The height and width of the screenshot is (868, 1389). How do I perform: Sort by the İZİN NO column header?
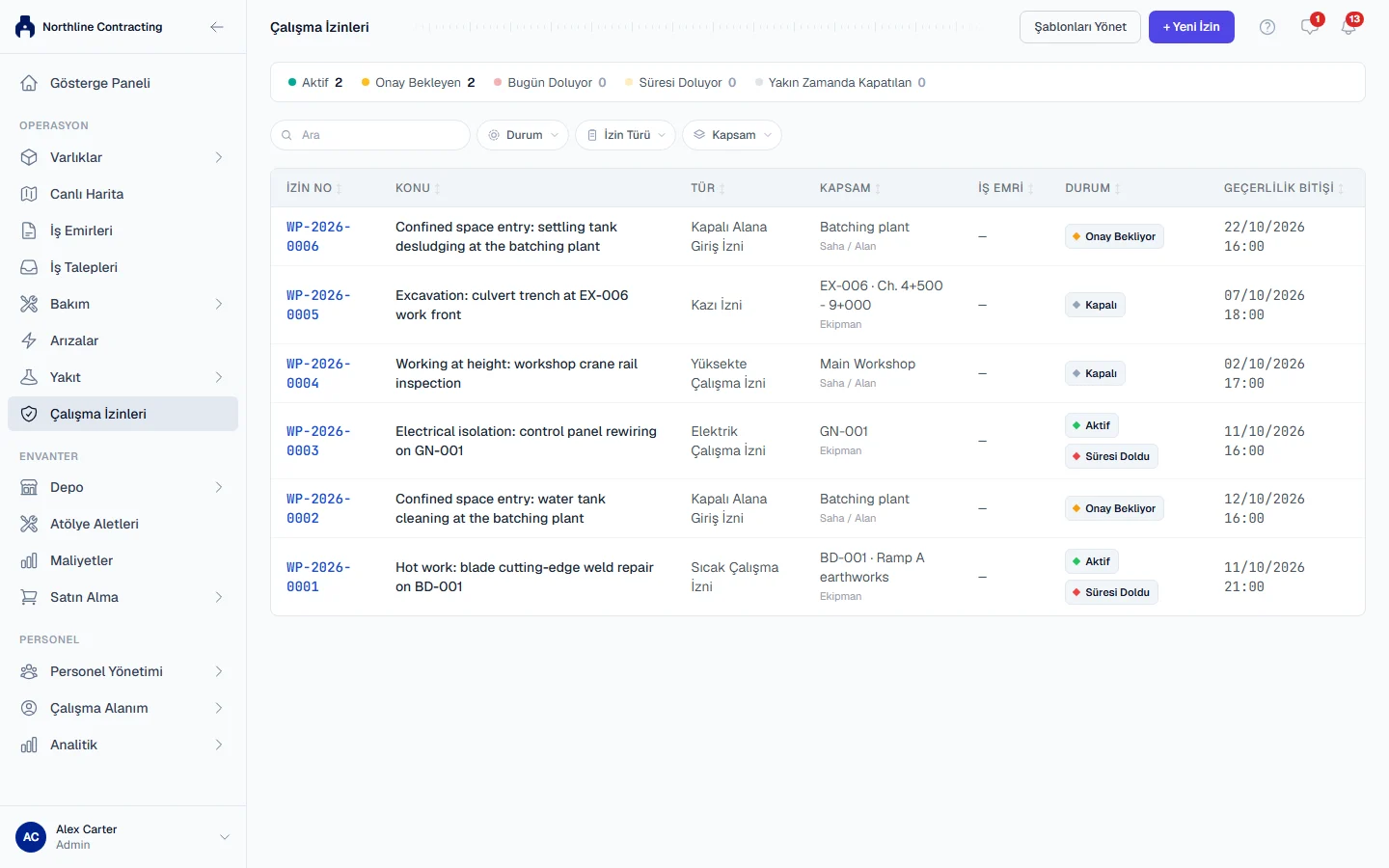click(x=313, y=188)
